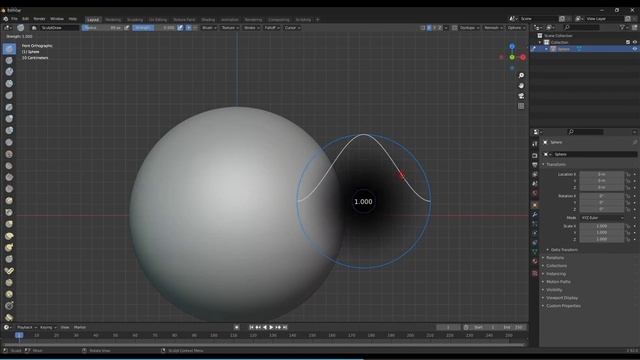Open the Render menu
This screenshot has height=360, width=640.
(x=39, y=19)
